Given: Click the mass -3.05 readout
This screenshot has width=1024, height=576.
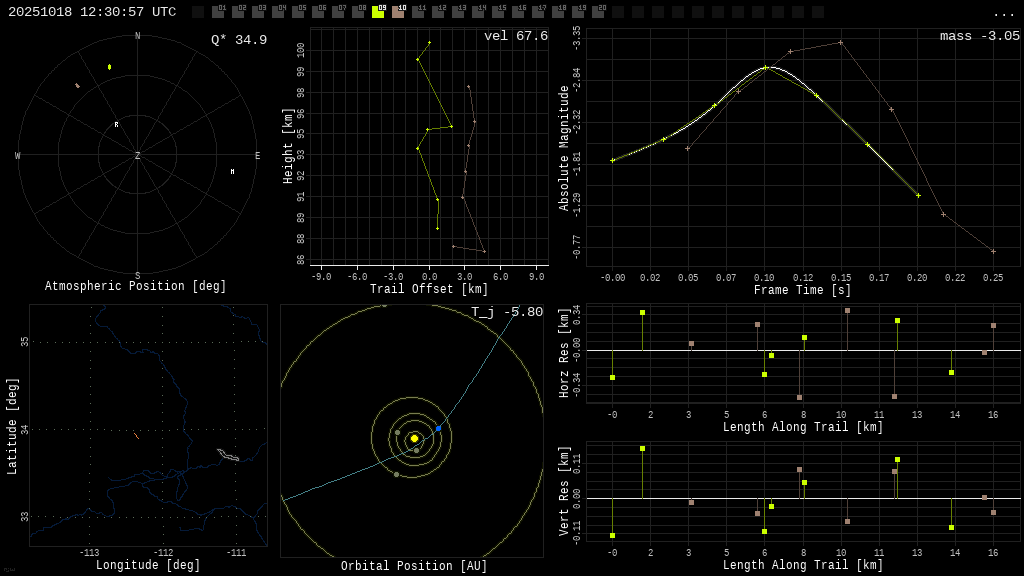Looking at the screenshot, I should 979,36.
